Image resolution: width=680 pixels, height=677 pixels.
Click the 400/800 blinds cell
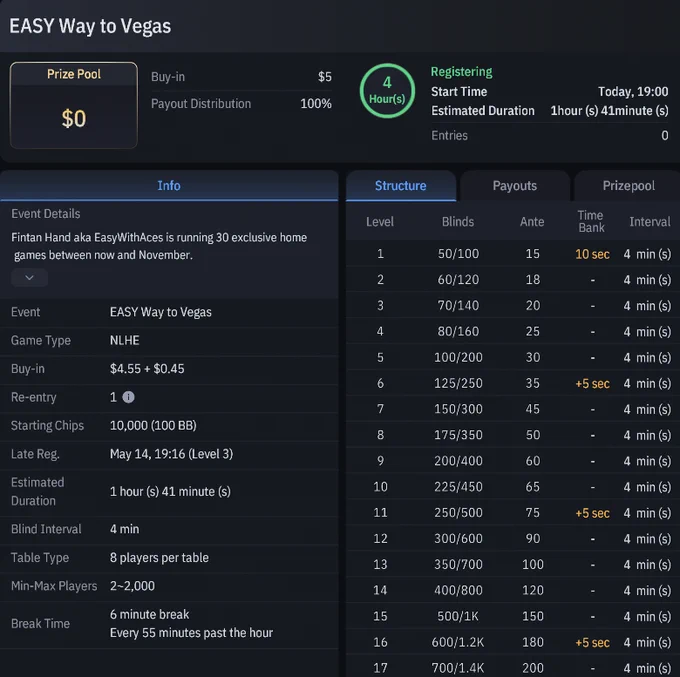[x=458, y=590]
